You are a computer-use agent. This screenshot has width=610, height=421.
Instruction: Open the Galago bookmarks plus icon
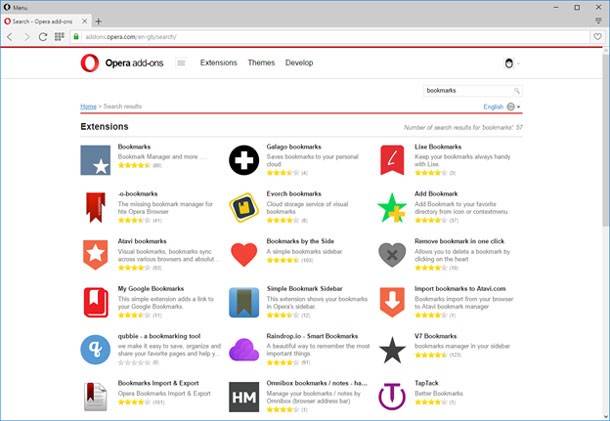click(x=244, y=160)
